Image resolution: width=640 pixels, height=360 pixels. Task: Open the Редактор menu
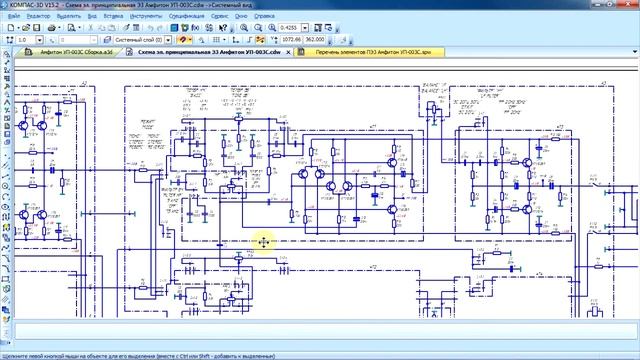38,16
